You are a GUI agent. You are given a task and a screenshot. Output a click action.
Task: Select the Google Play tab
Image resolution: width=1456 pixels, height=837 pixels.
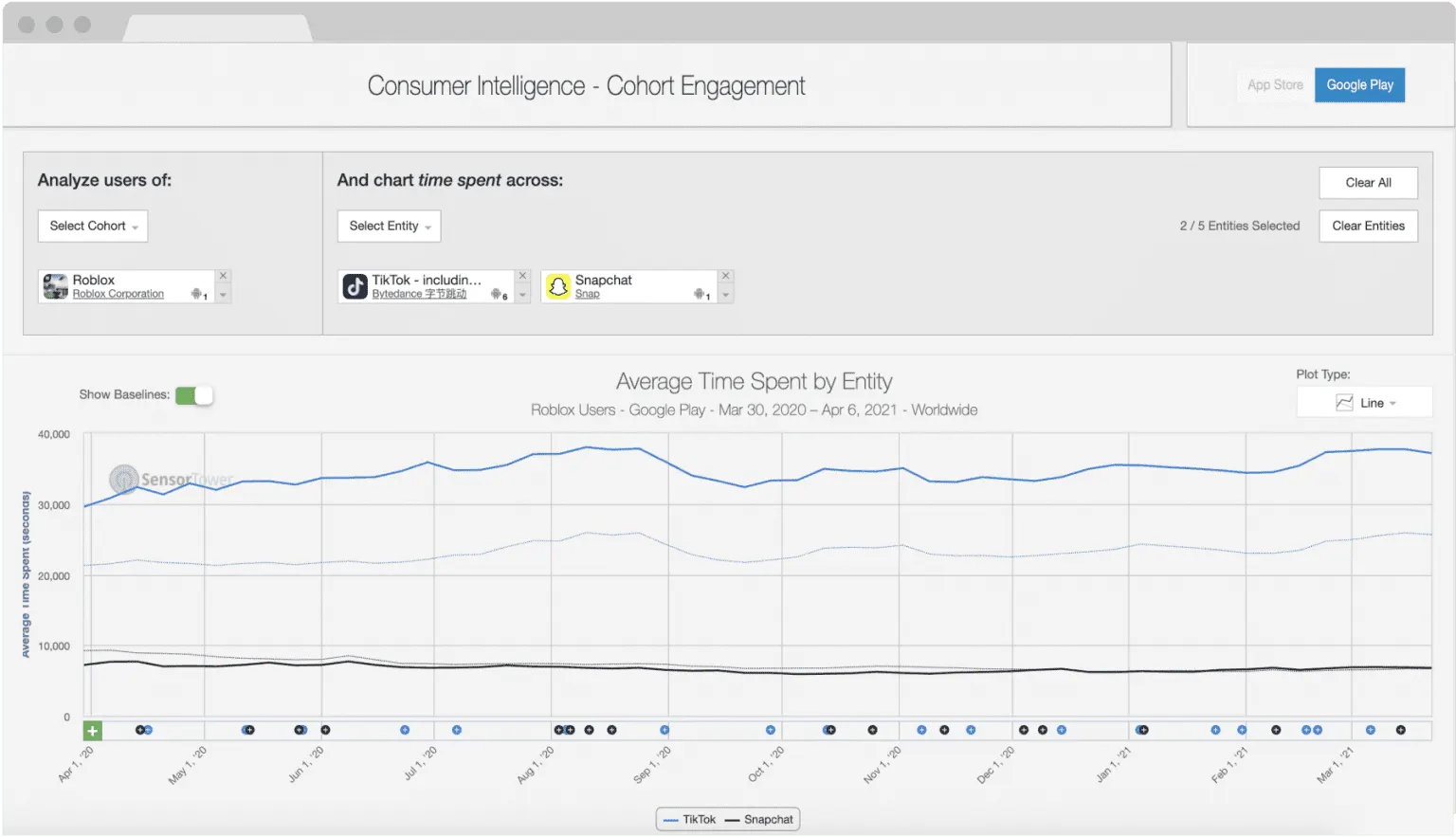pos(1359,85)
